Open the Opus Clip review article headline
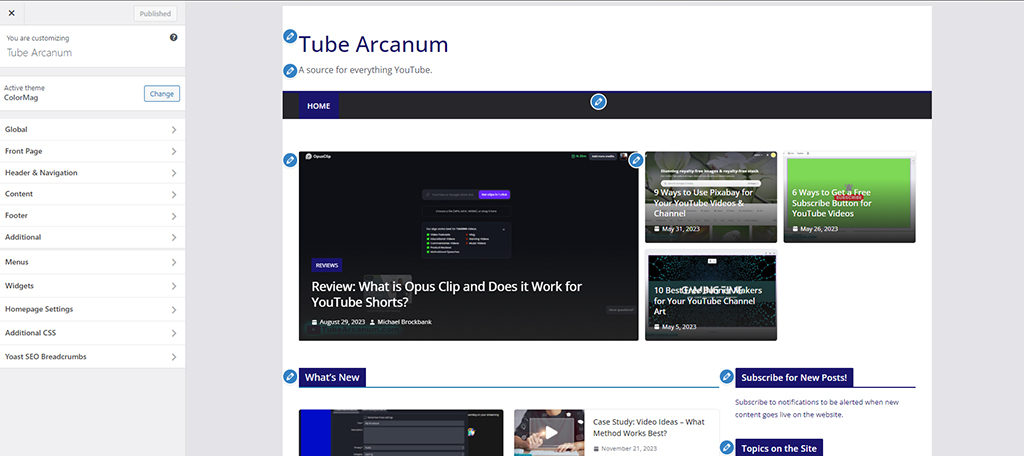 [x=447, y=294]
